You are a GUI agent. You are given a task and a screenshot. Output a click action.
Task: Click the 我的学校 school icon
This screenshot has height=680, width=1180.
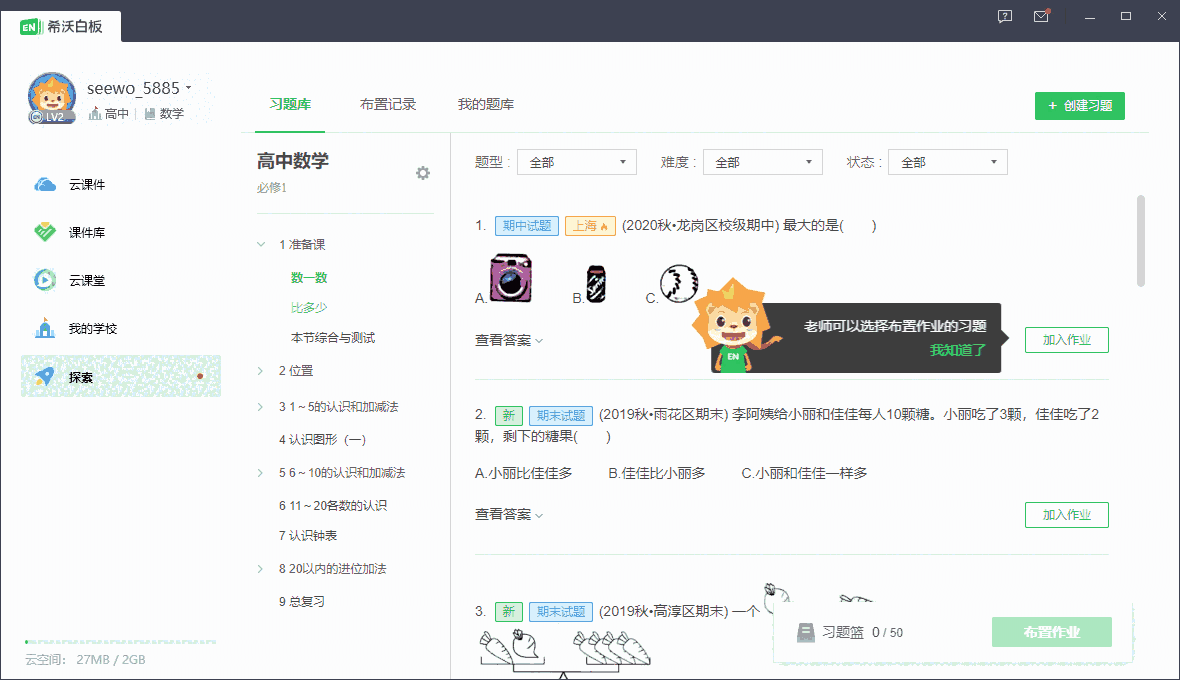(x=44, y=328)
